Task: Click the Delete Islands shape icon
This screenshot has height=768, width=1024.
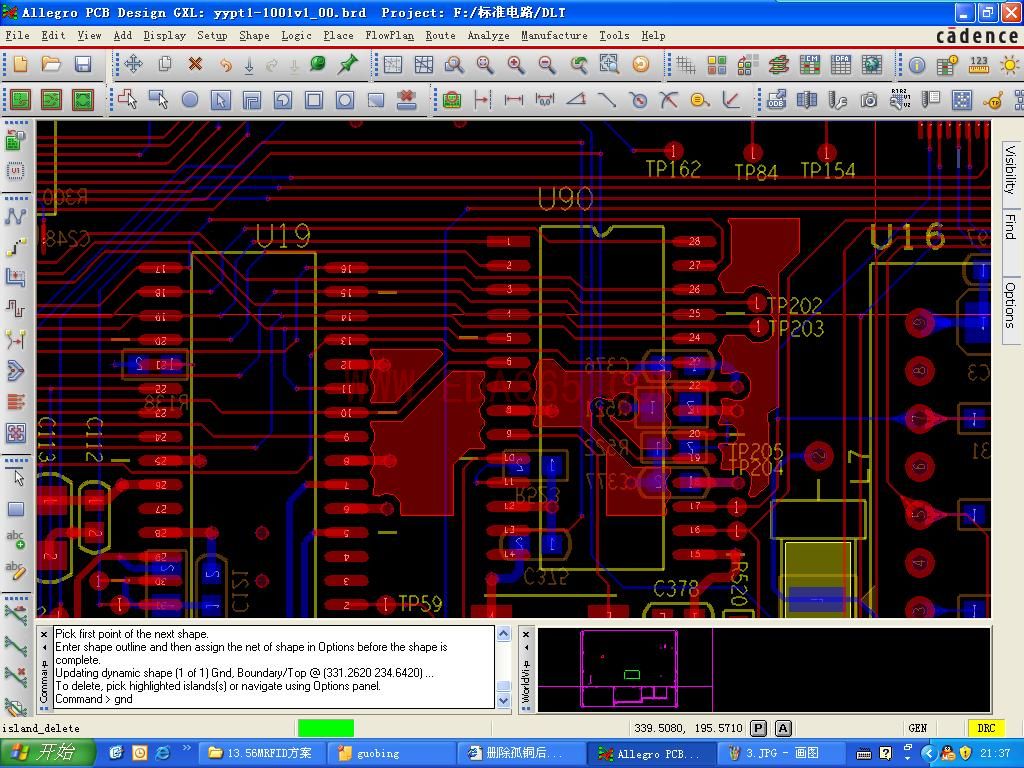Action: (x=406, y=100)
